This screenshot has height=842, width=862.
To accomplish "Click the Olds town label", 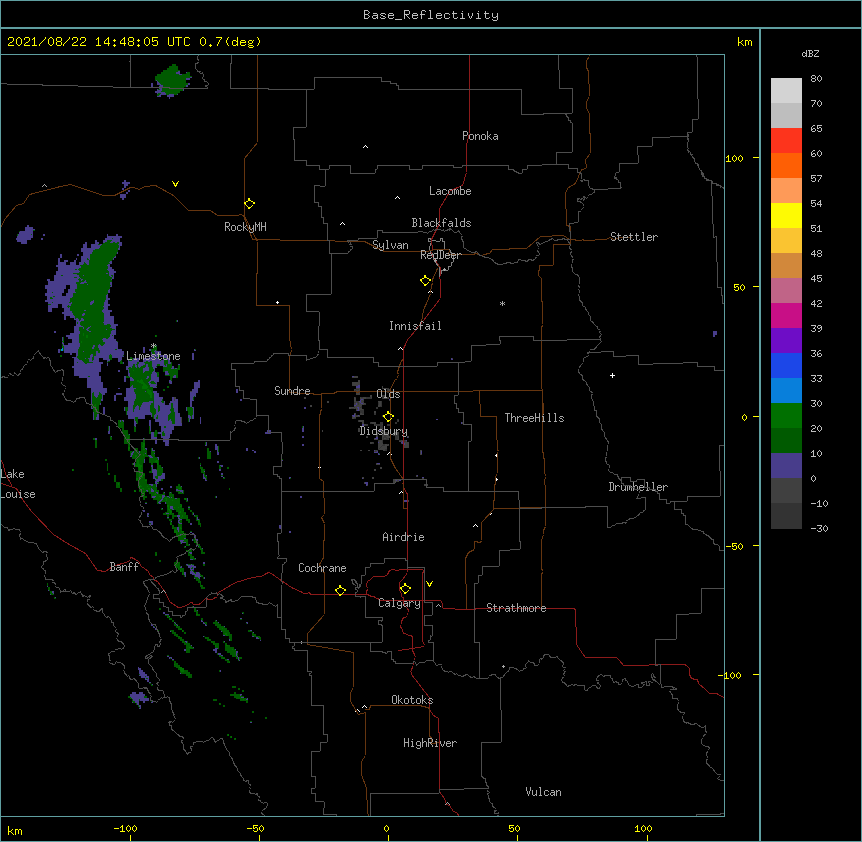I will tap(388, 394).
